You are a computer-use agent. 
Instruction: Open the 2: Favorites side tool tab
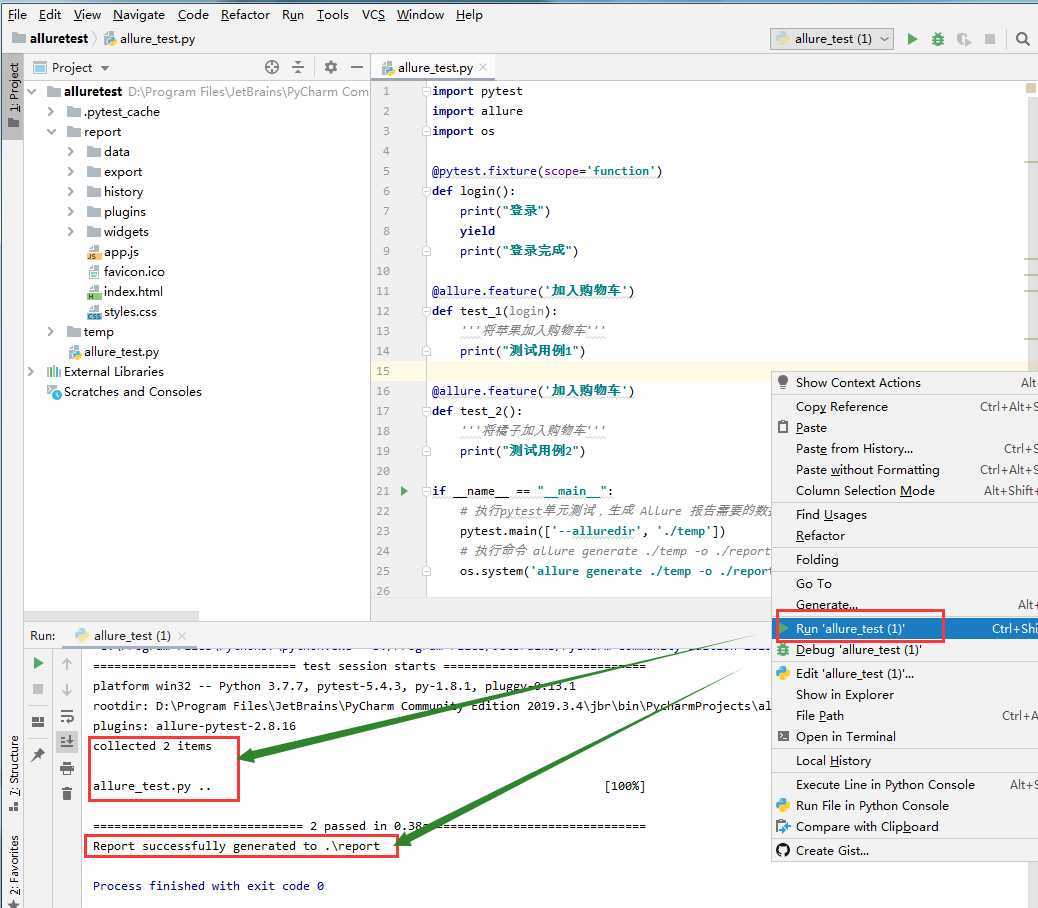tap(13, 870)
